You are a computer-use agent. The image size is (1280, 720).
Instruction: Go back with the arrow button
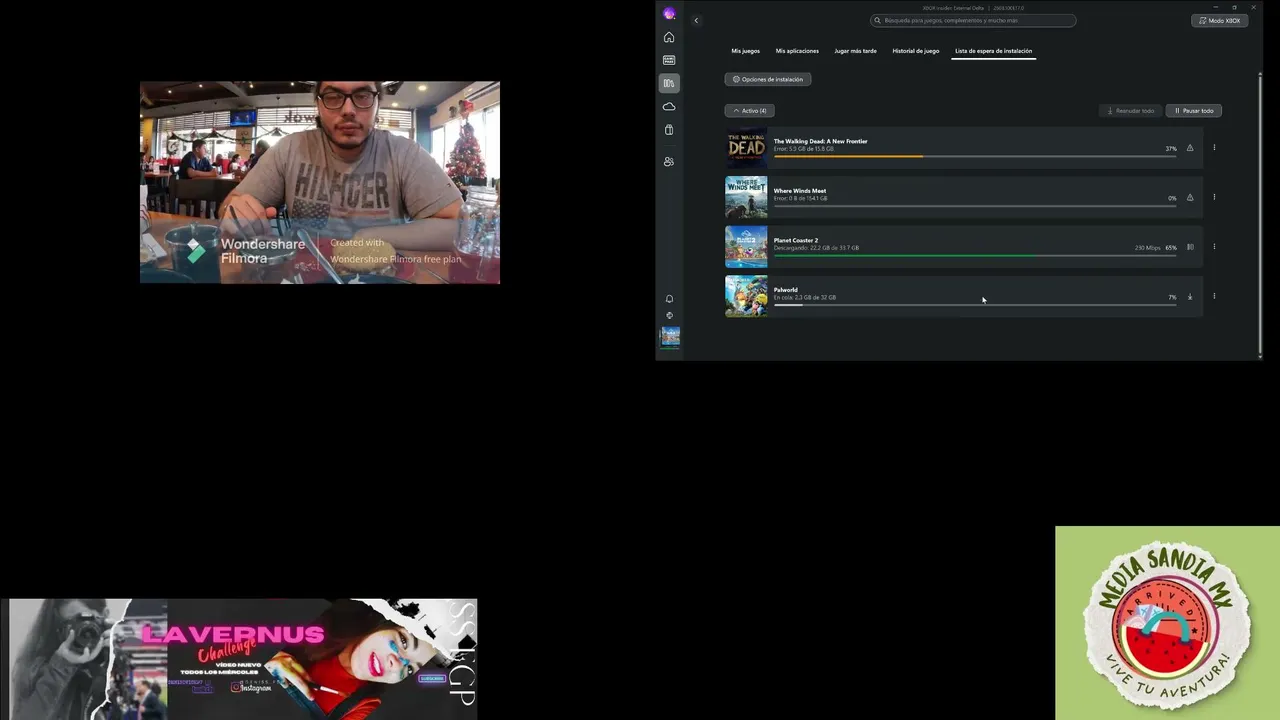tap(696, 20)
